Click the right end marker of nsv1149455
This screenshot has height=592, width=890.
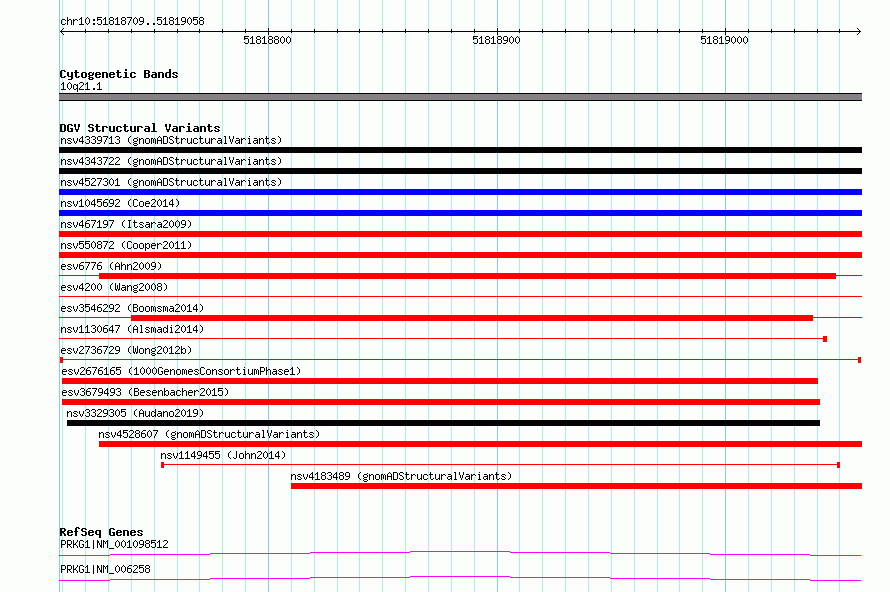[838, 465]
